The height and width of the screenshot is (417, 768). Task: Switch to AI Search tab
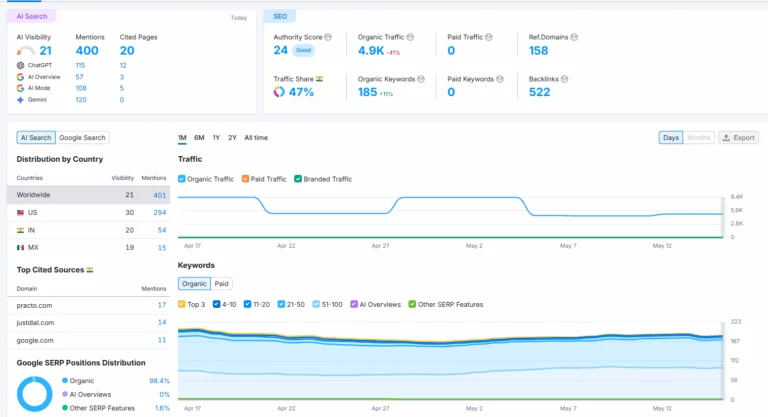point(36,138)
